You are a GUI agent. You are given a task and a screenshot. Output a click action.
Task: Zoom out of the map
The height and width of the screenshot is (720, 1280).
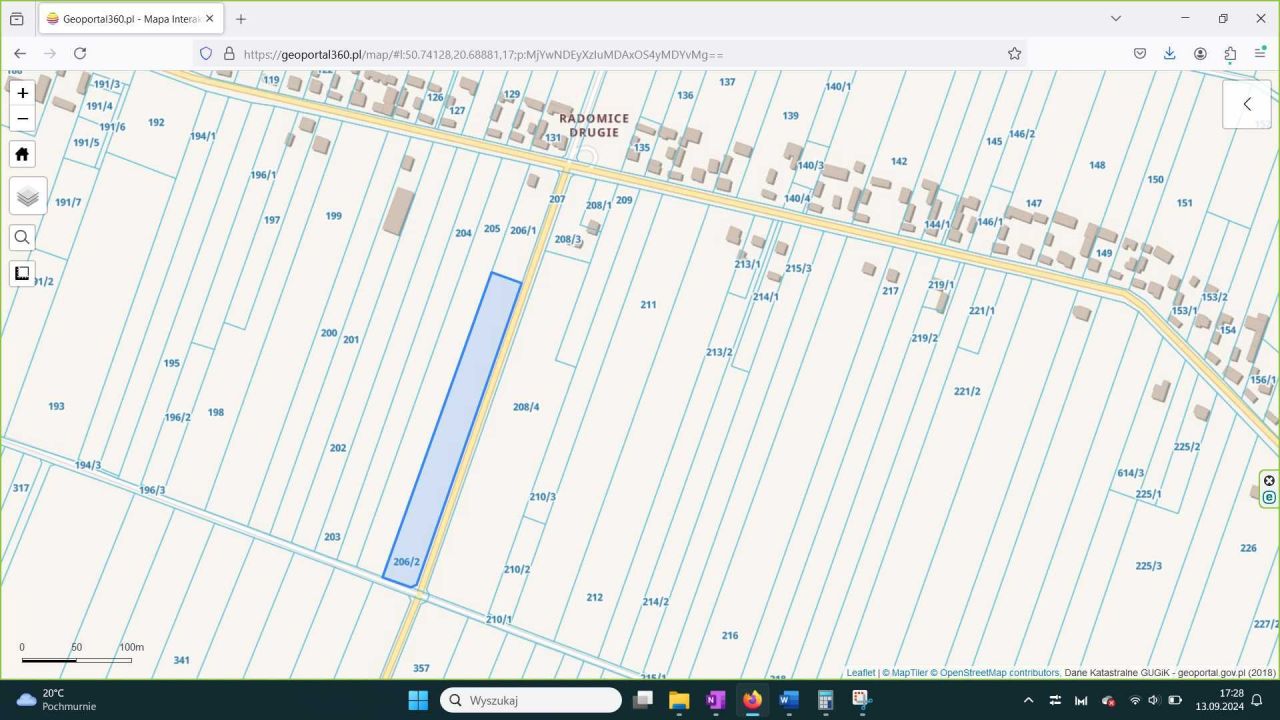pos(22,119)
